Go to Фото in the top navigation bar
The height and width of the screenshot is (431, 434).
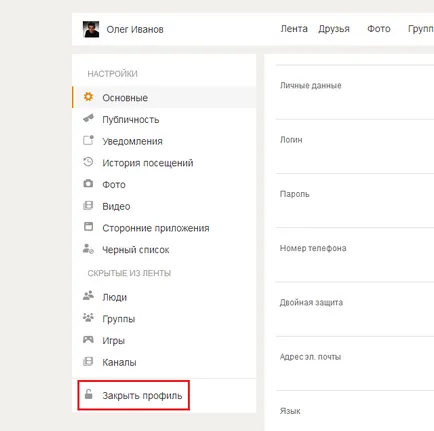pyautogui.click(x=379, y=29)
